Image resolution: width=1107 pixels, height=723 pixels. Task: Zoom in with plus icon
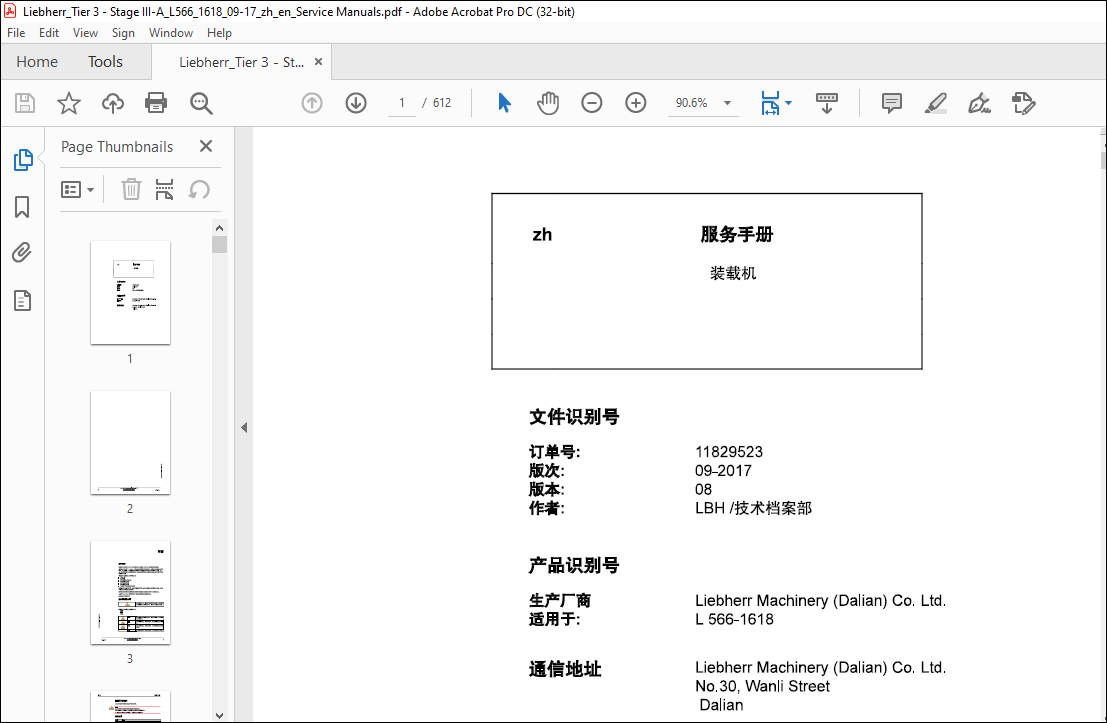point(635,103)
